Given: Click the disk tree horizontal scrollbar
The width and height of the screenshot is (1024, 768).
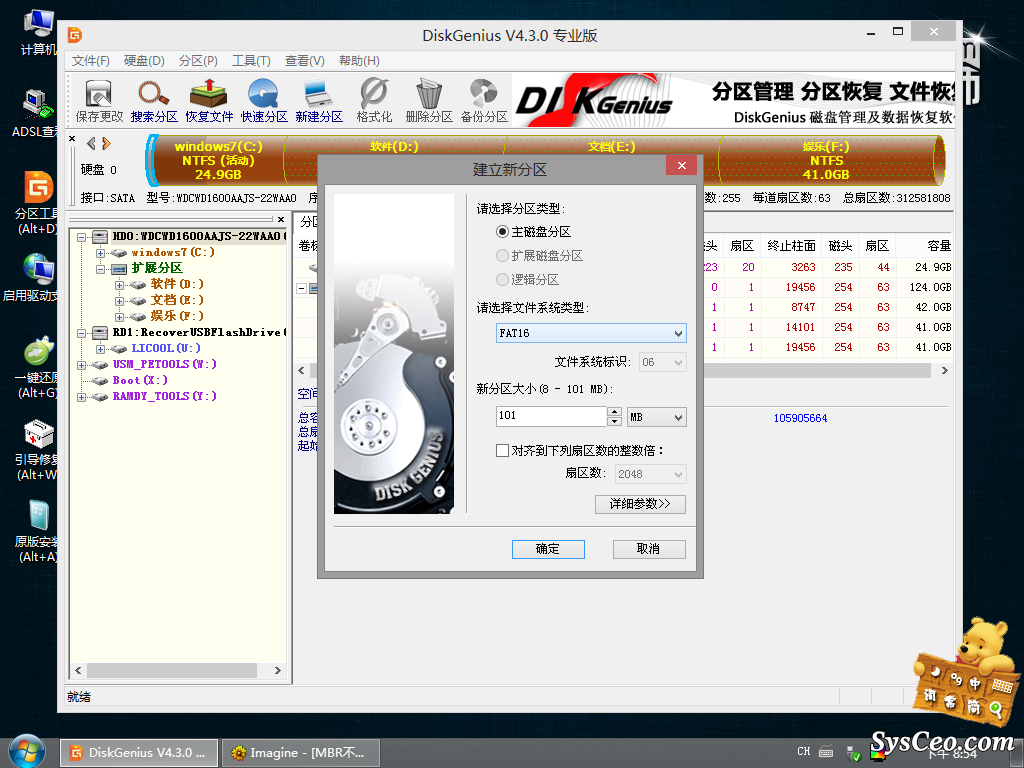Looking at the screenshot, I should click(x=172, y=671).
